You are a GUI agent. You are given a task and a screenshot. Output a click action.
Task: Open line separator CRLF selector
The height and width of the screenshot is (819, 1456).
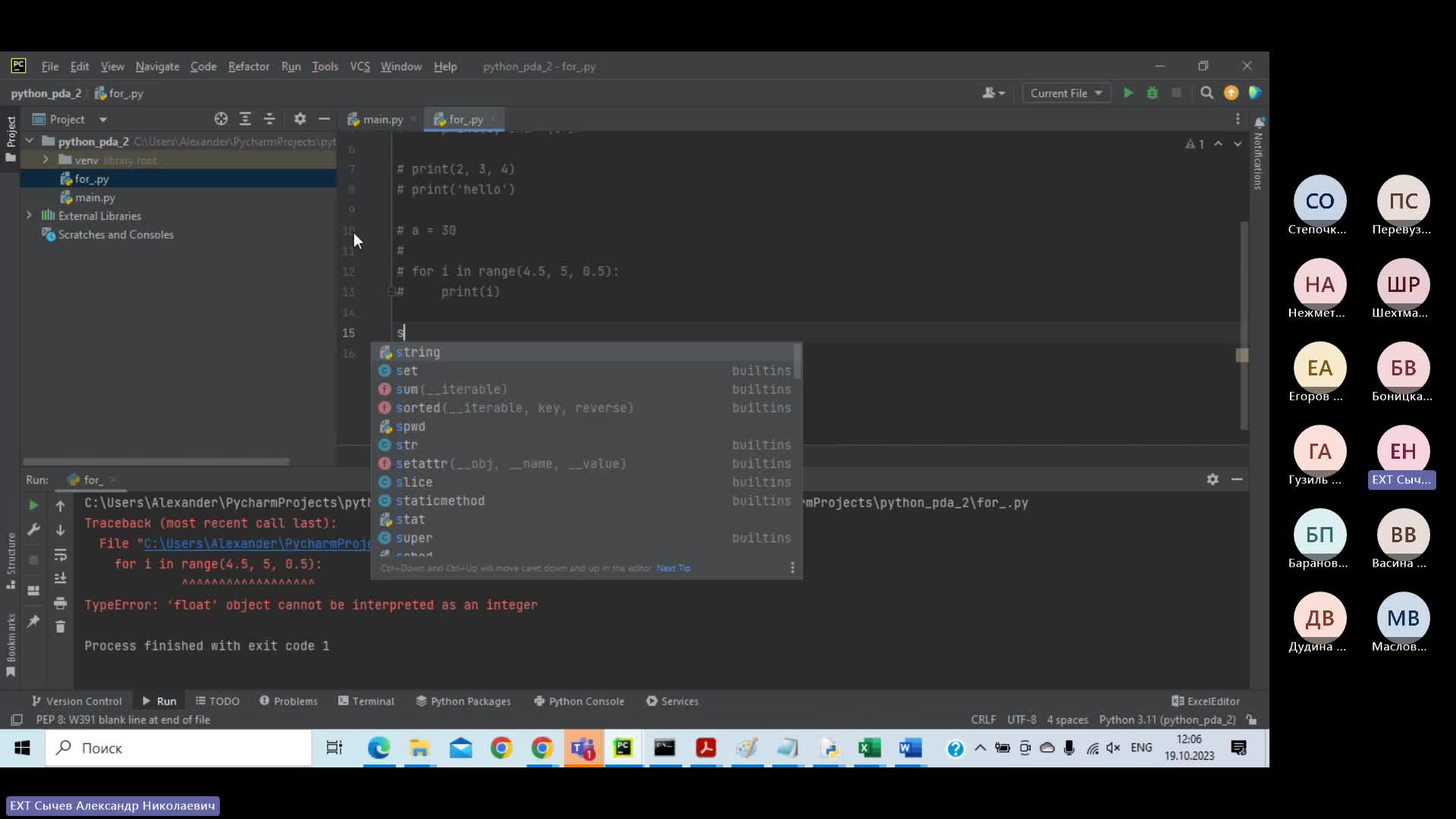(x=983, y=720)
